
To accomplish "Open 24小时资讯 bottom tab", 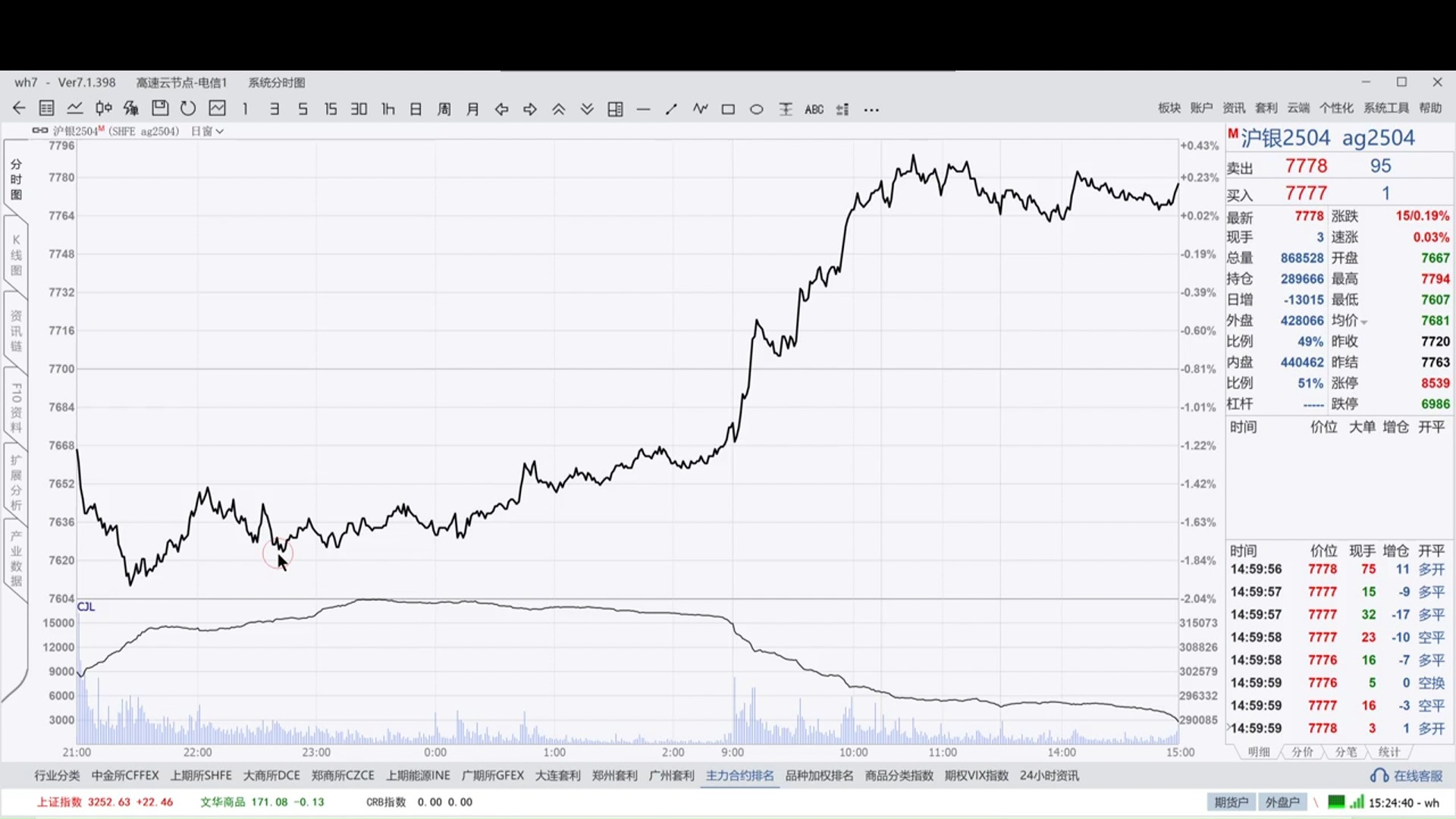I will click(1050, 775).
